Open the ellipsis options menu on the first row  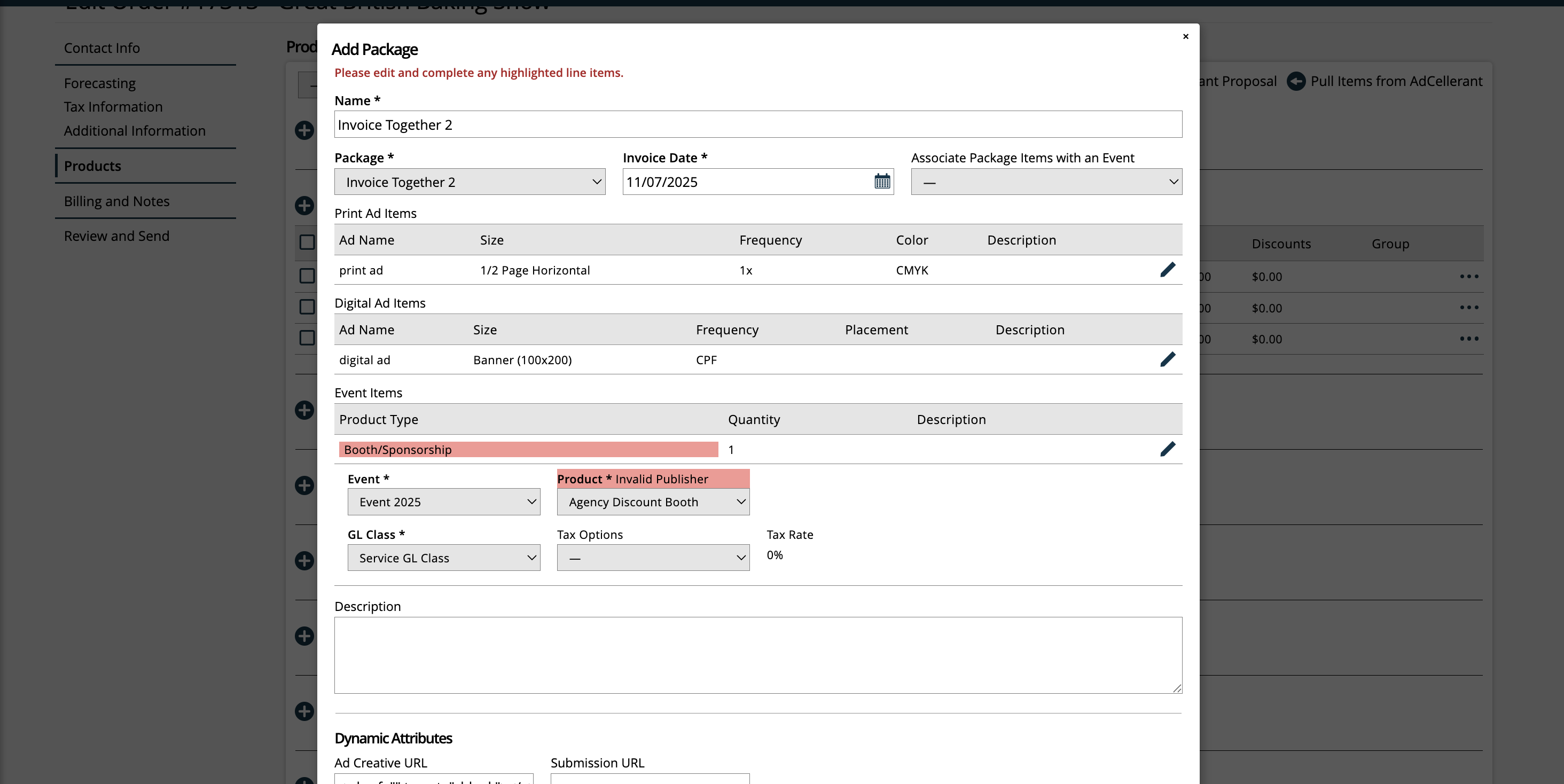(x=1469, y=276)
